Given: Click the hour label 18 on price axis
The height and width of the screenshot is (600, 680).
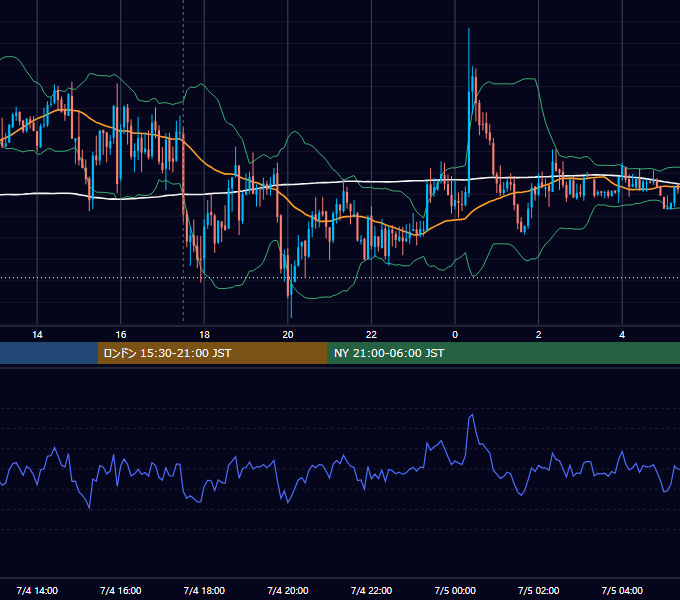Looking at the screenshot, I should coord(204,335).
